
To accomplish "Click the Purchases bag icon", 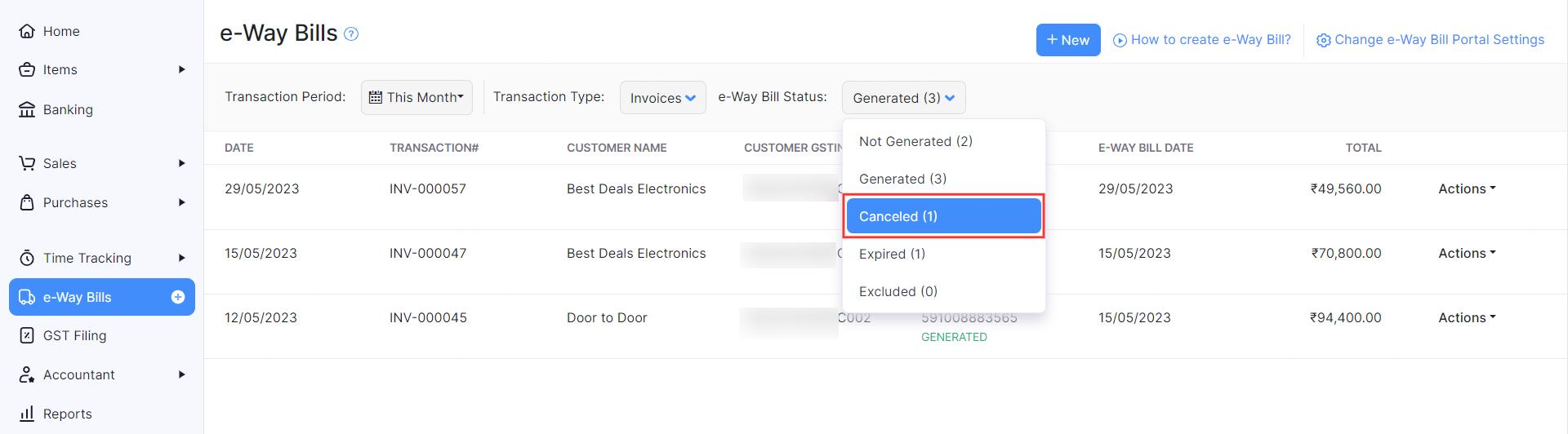I will (27, 202).
